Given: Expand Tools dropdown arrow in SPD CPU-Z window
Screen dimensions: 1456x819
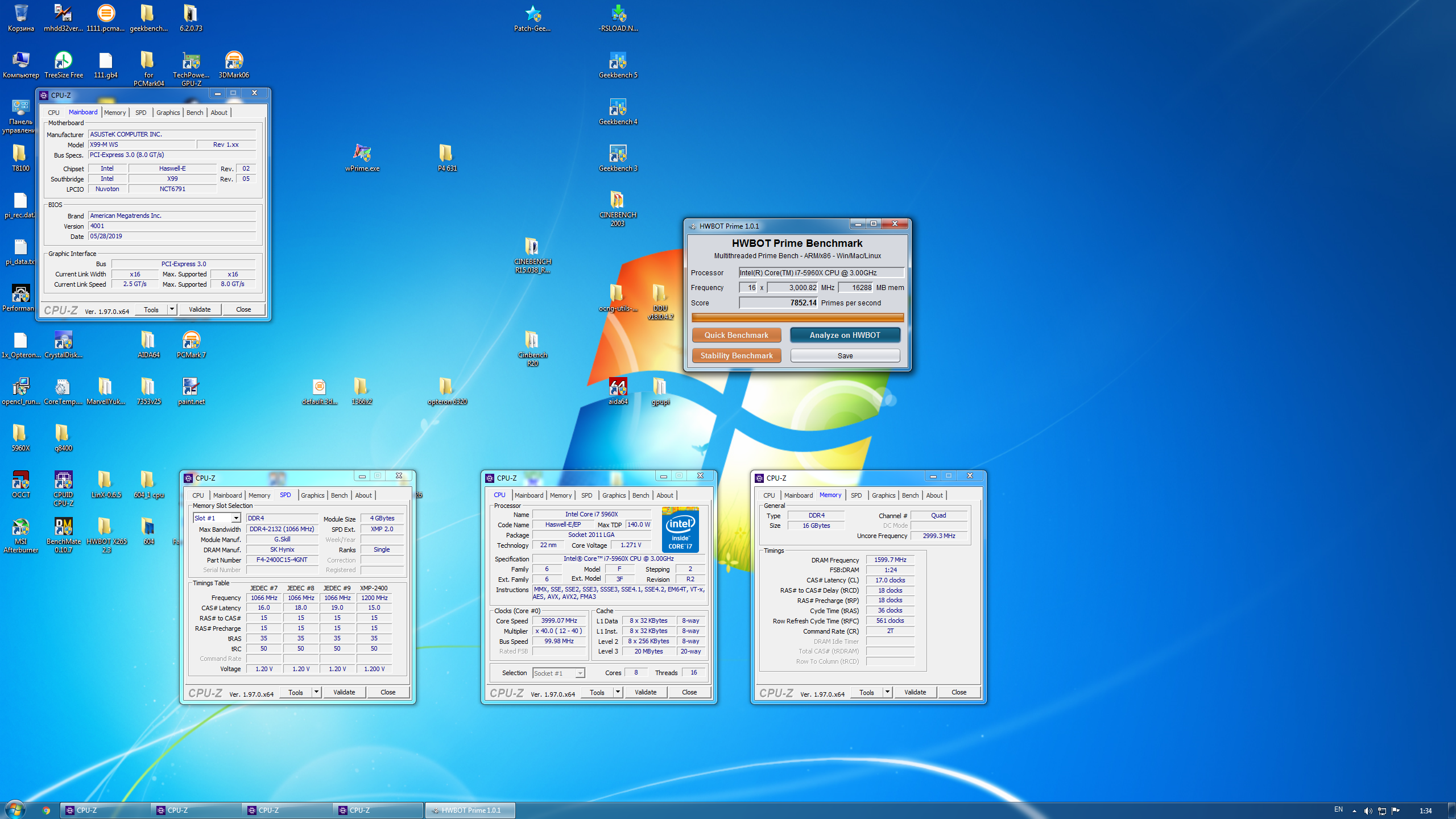Looking at the screenshot, I should tap(316, 692).
